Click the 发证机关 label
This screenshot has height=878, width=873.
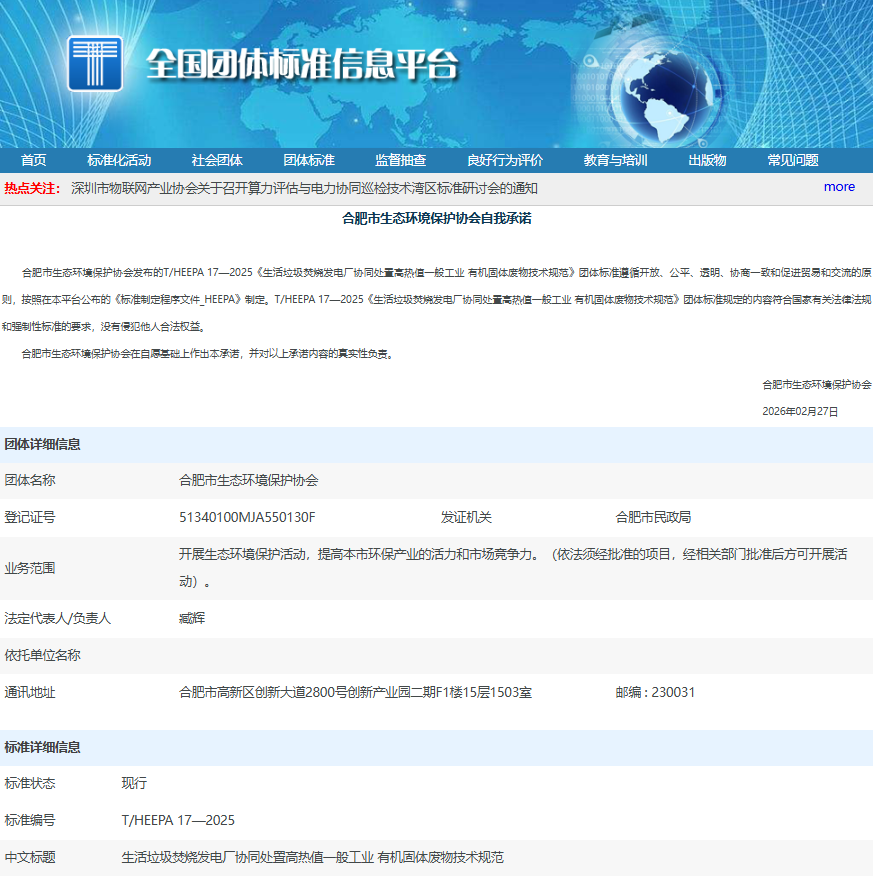point(466,517)
